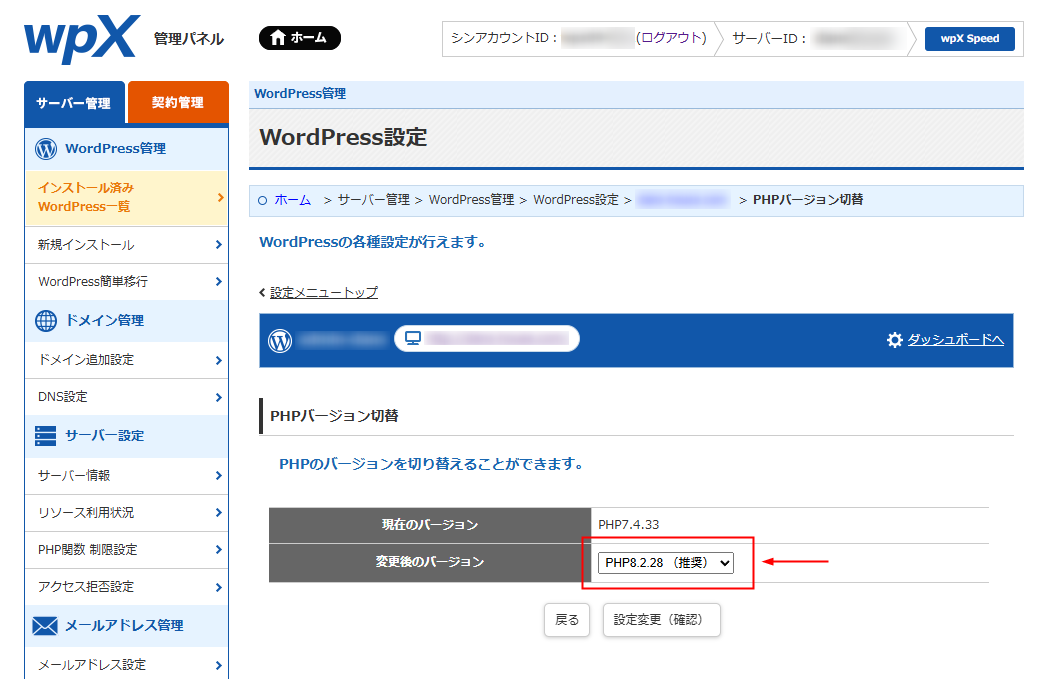Click the wpX logo
The height and width of the screenshot is (679, 1046).
[82, 39]
